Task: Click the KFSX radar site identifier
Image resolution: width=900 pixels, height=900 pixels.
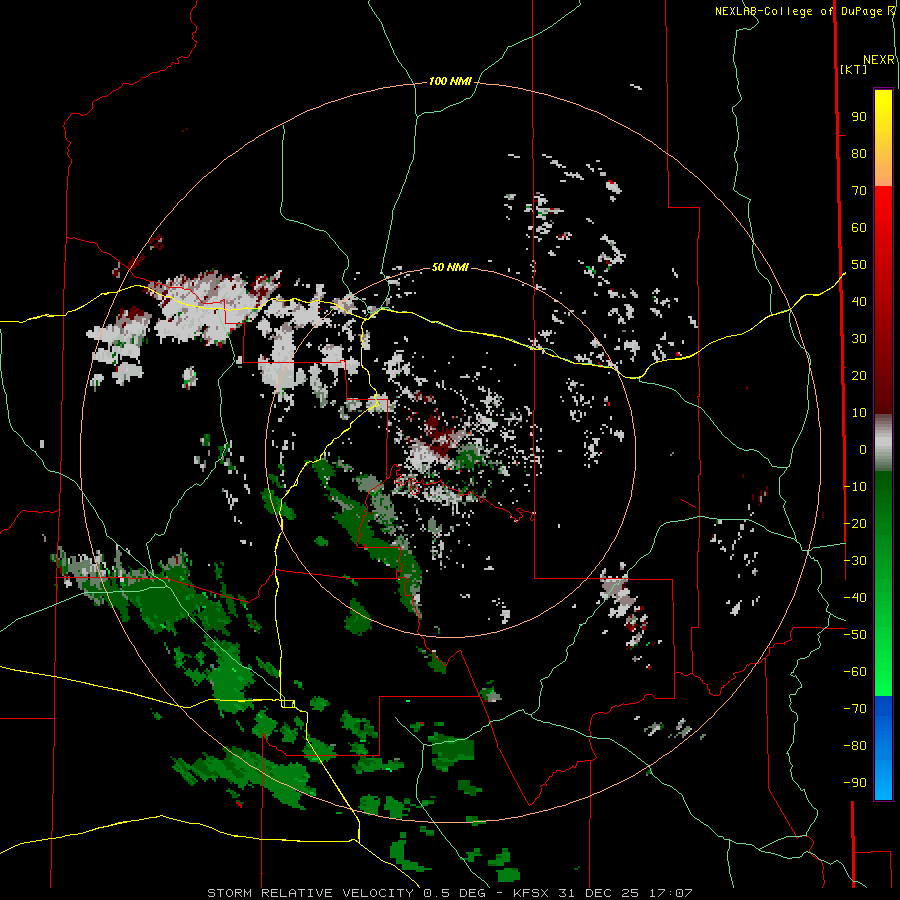Action: click(531, 893)
